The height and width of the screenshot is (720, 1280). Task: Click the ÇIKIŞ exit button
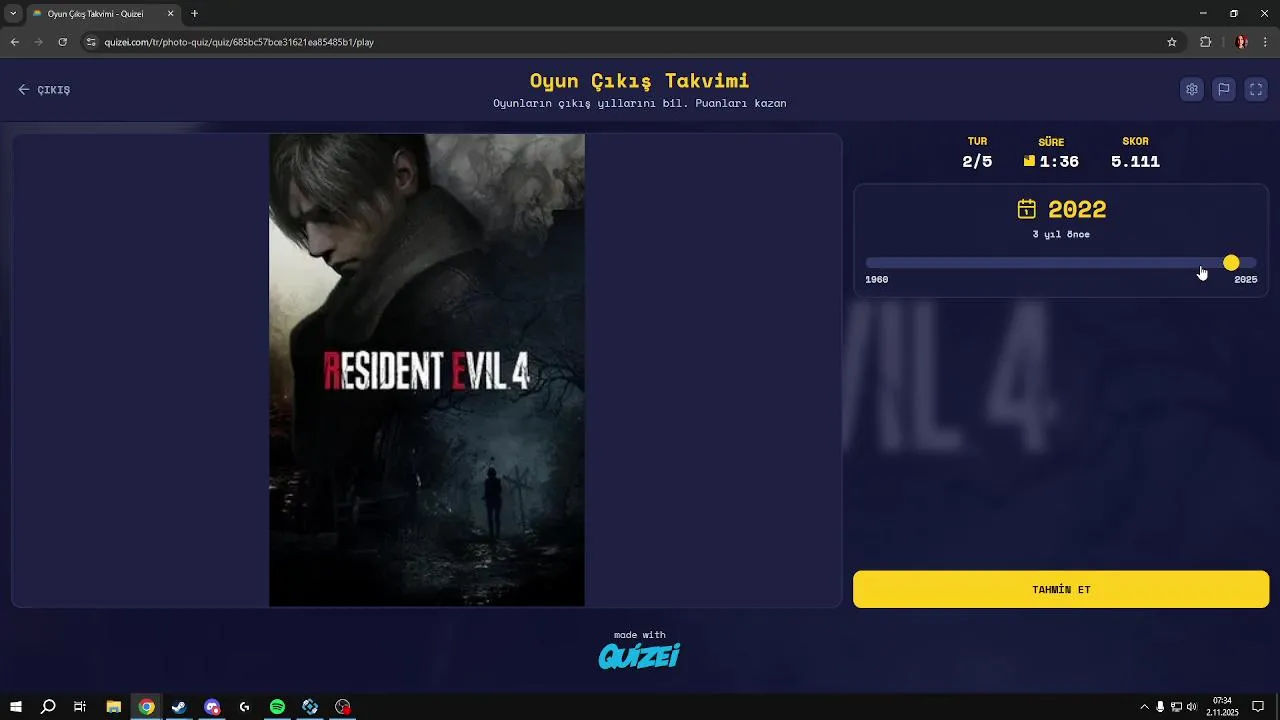[44, 90]
